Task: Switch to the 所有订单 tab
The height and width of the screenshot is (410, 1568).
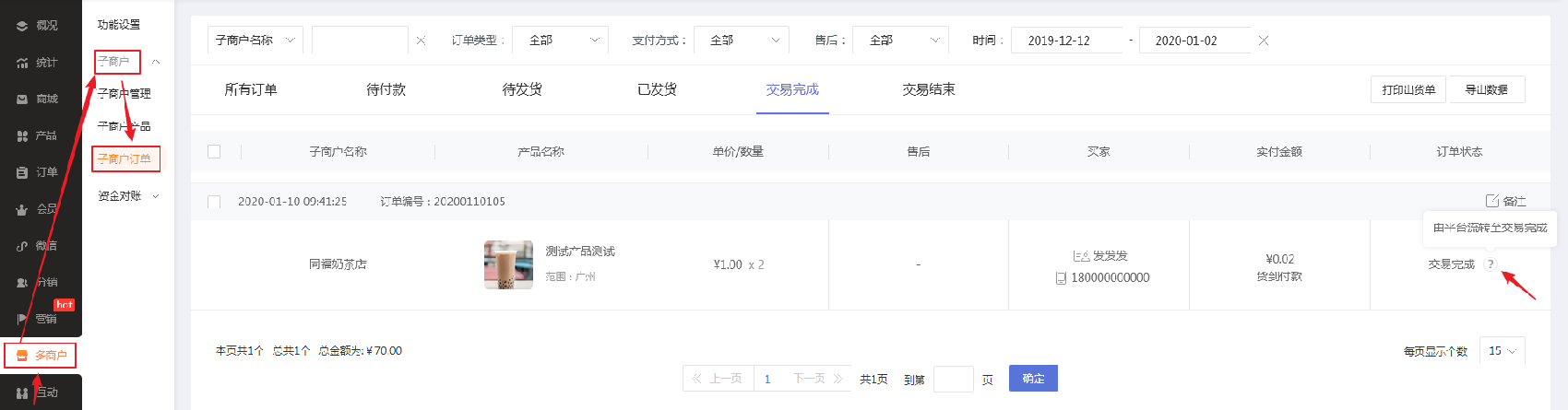Action: point(251,89)
